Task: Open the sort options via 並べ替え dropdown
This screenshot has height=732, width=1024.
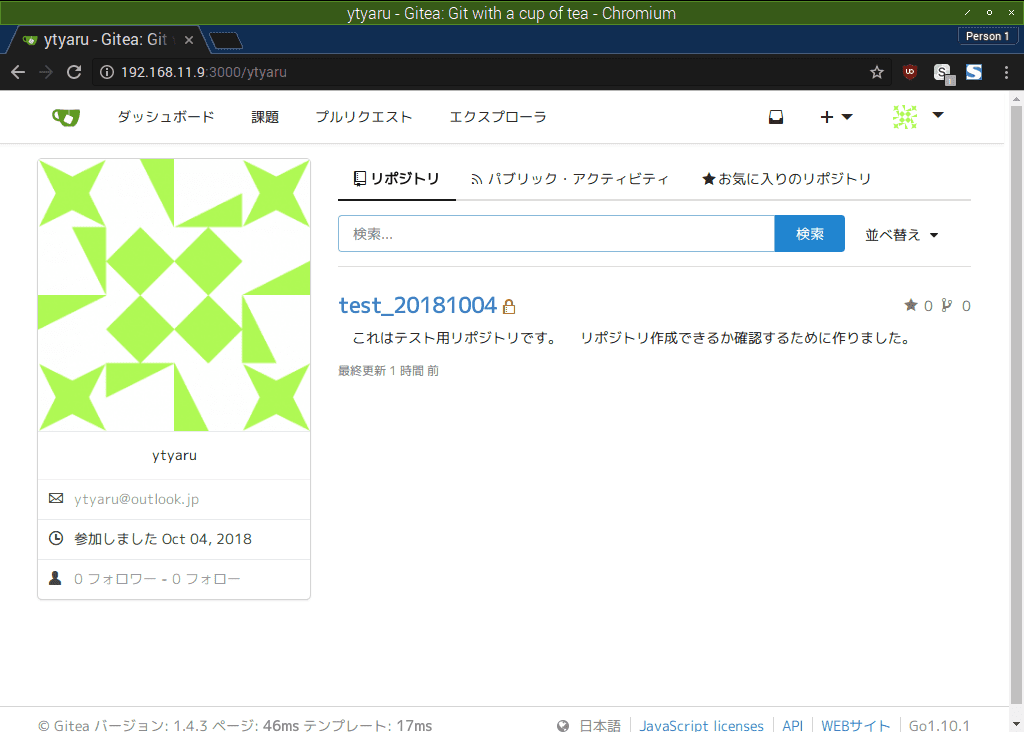Action: pos(900,233)
